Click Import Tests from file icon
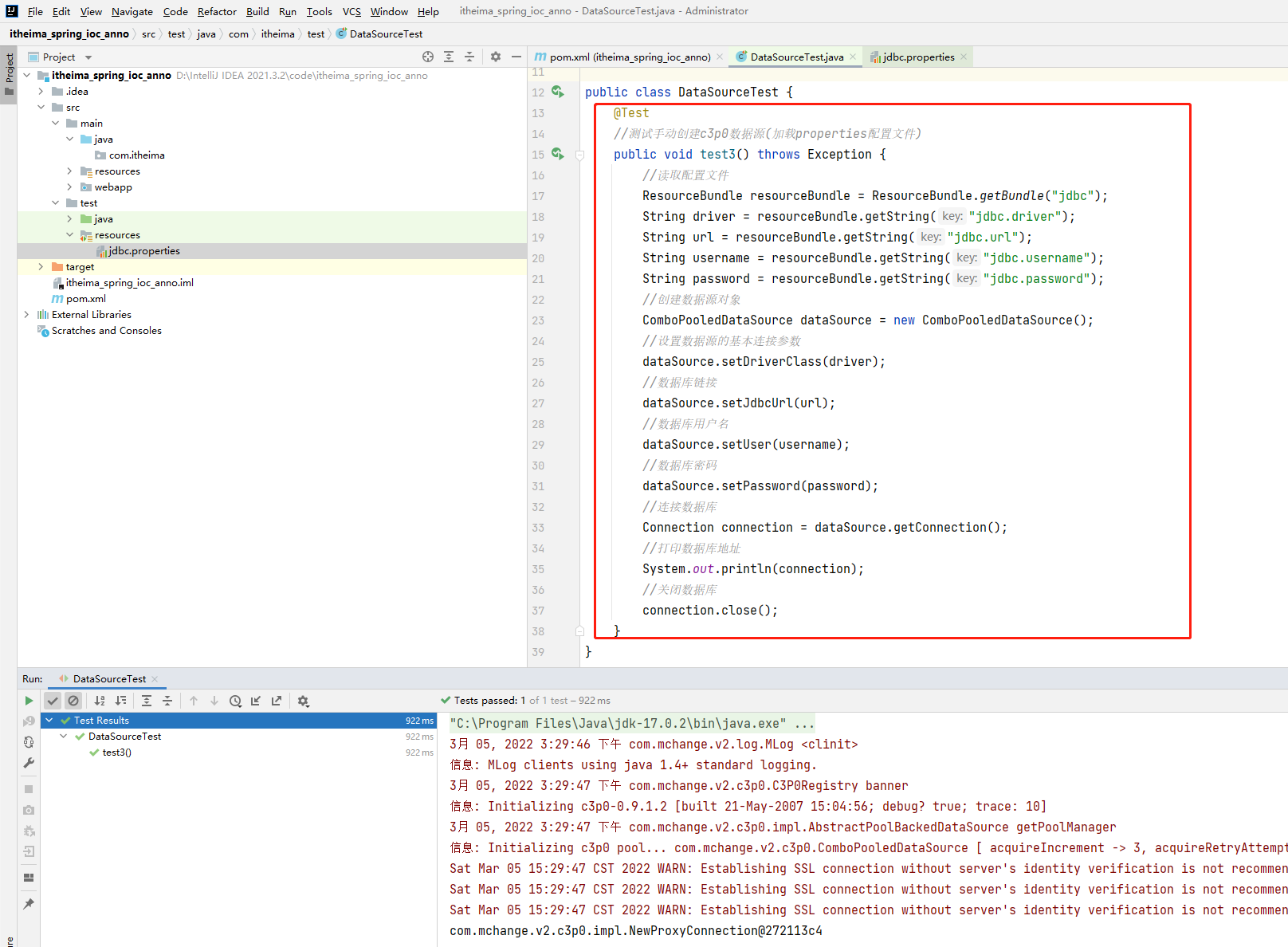Image resolution: width=1288 pixels, height=947 pixels. [x=256, y=701]
